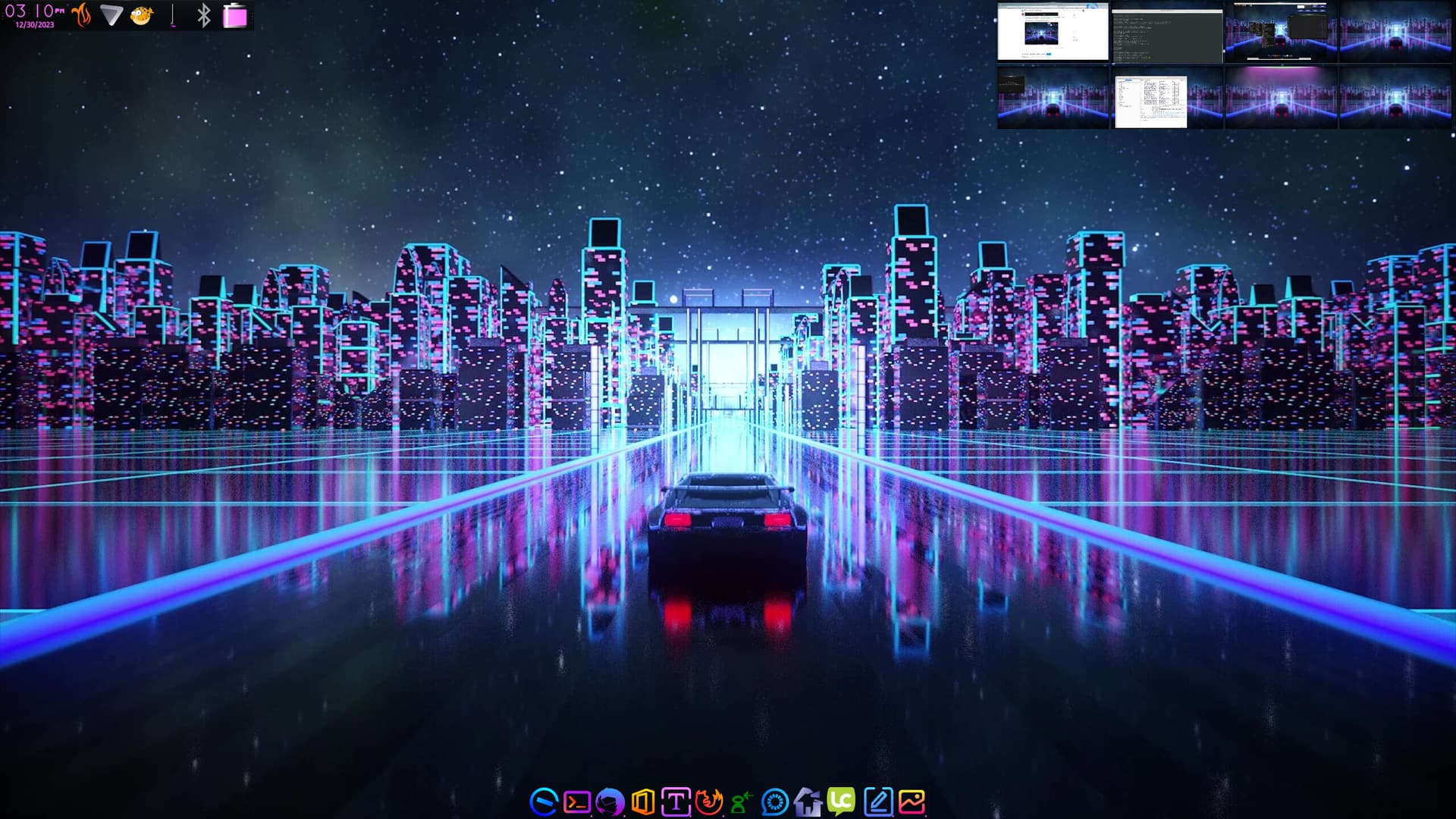
Task: Switch to workspace showing white browser page
Action: point(1053,33)
